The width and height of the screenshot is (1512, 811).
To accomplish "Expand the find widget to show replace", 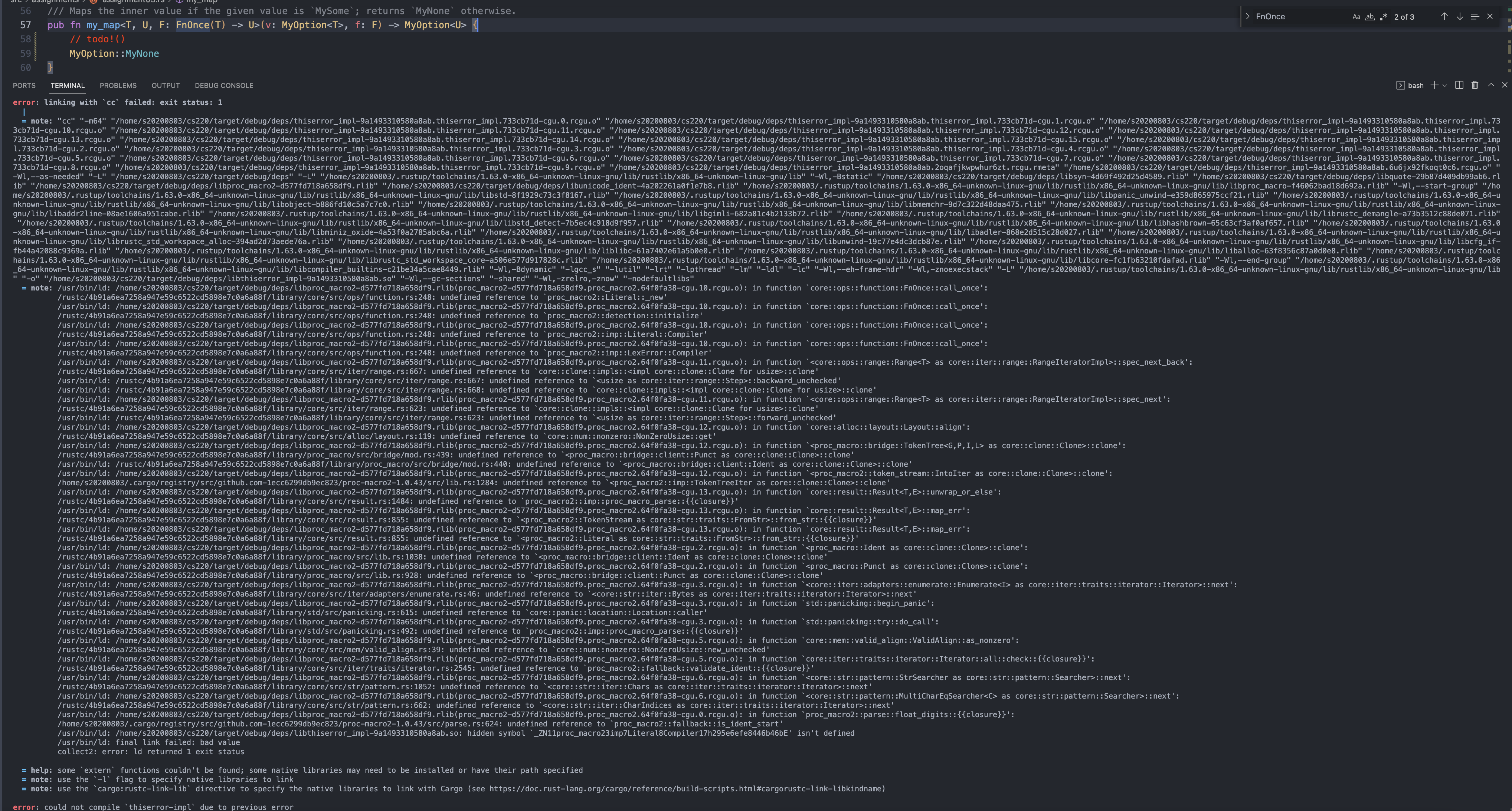I will [x=1247, y=16].
